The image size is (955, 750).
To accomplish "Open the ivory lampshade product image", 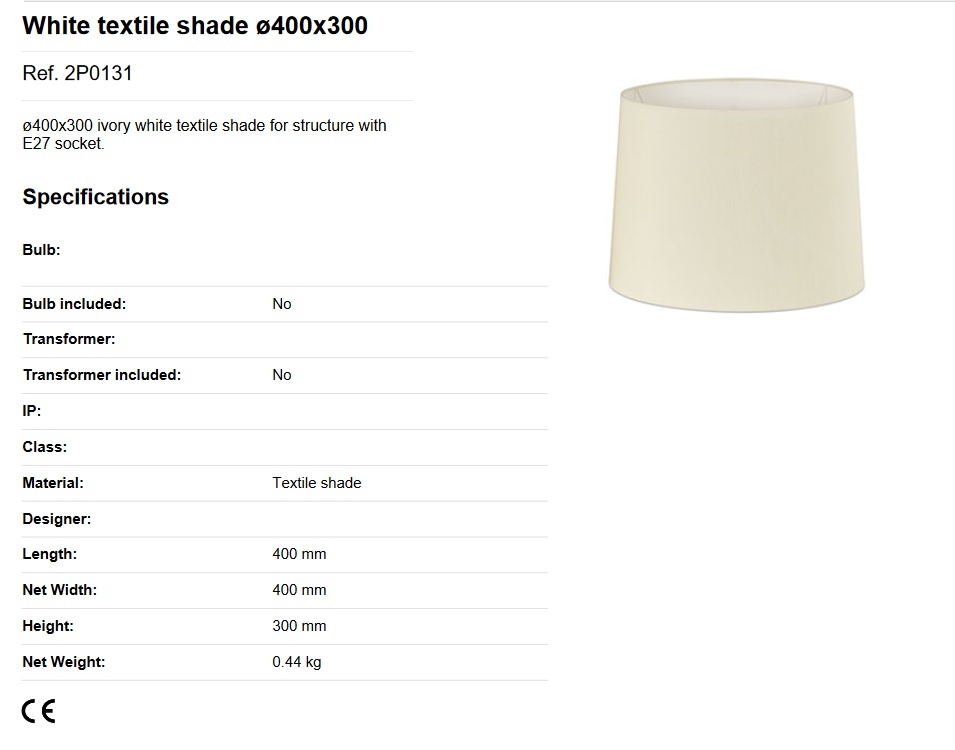I will tap(736, 195).
